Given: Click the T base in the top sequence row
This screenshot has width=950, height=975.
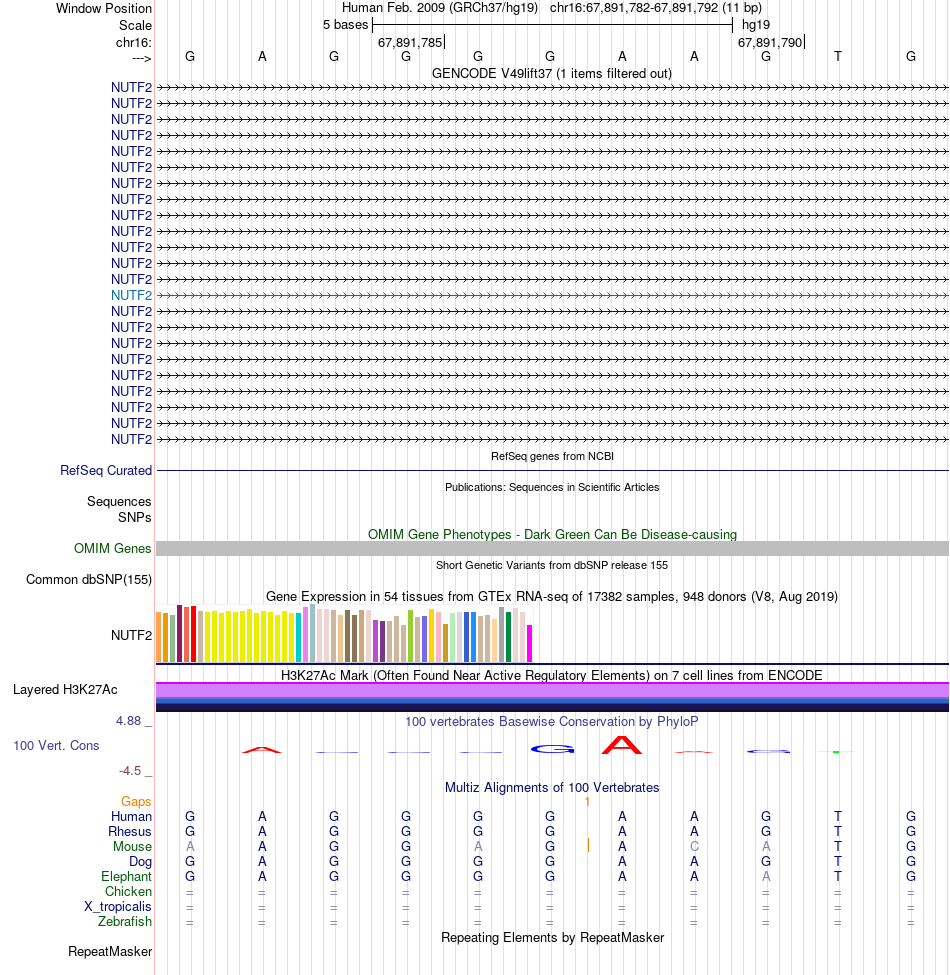Looking at the screenshot, I should pyautogui.click(x=837, y=57).
